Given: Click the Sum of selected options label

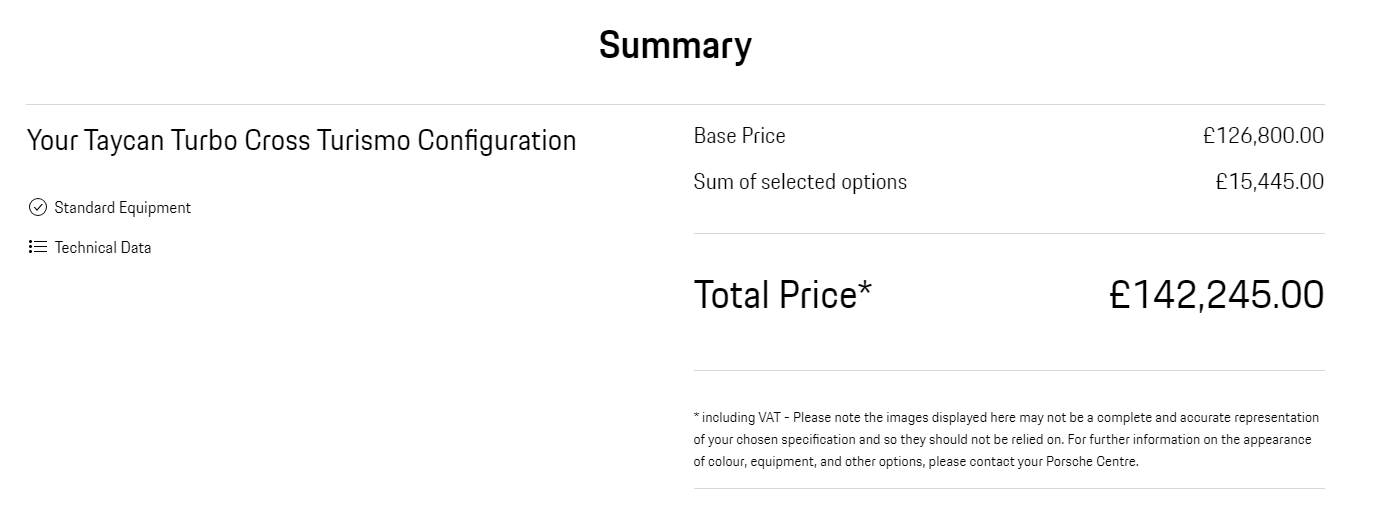Looking at the screenshot, I should [x=800, y=182].
